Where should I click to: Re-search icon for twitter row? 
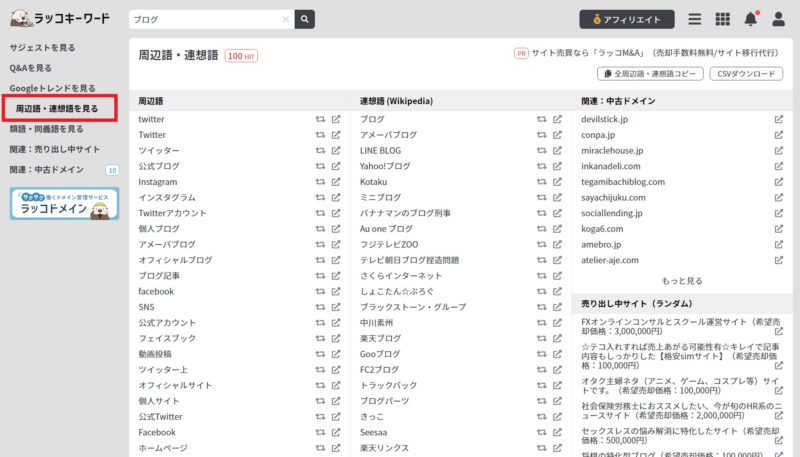[x=320, y=119]
